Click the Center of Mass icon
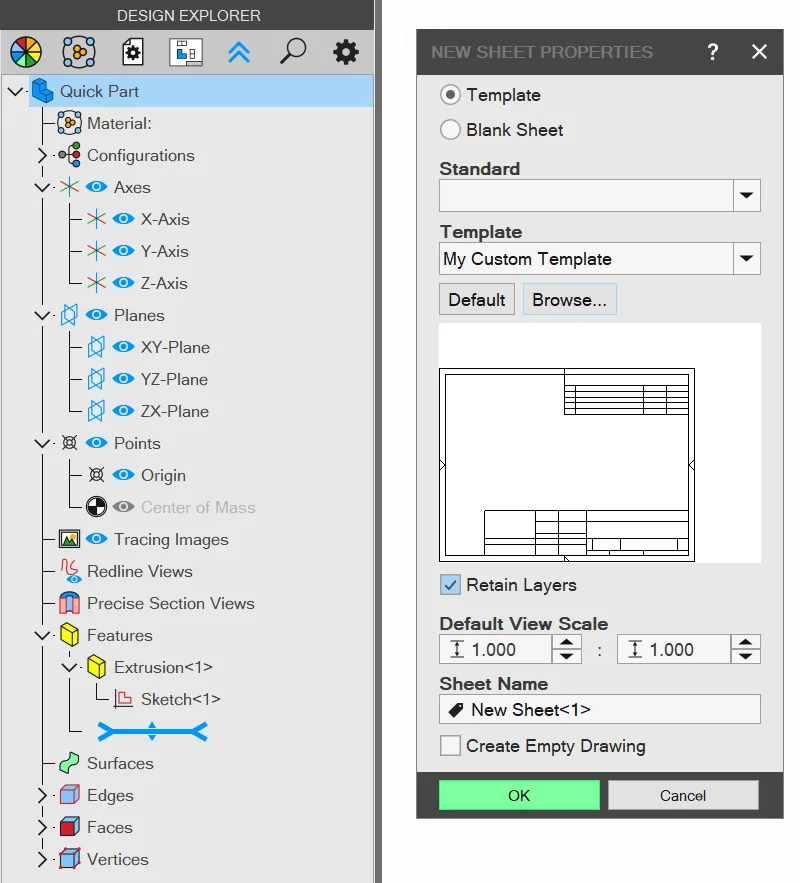The image size is (800, 883). [96, 507]
